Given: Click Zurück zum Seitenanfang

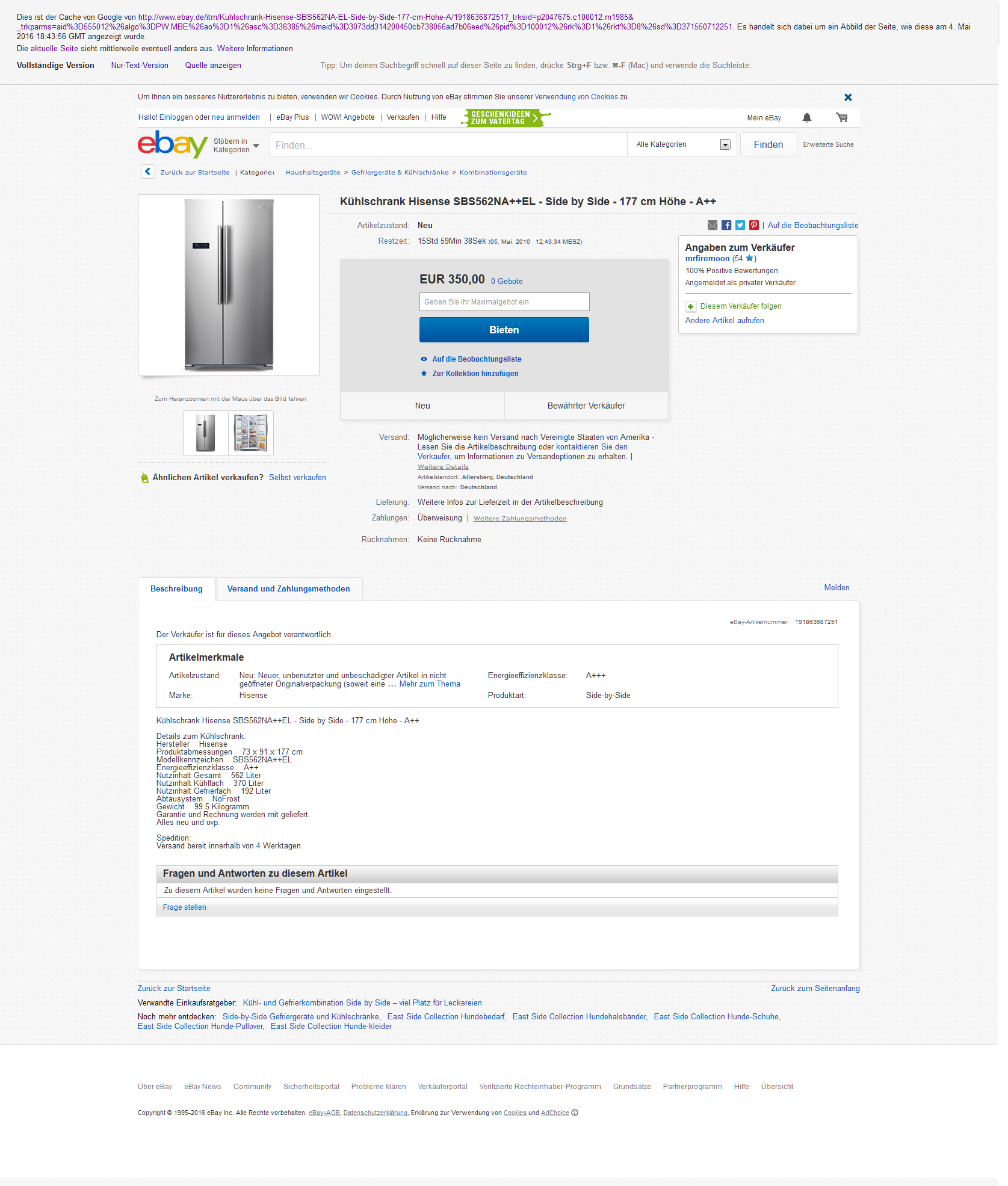Looking at the screenshot, I should tap(815, 989).
